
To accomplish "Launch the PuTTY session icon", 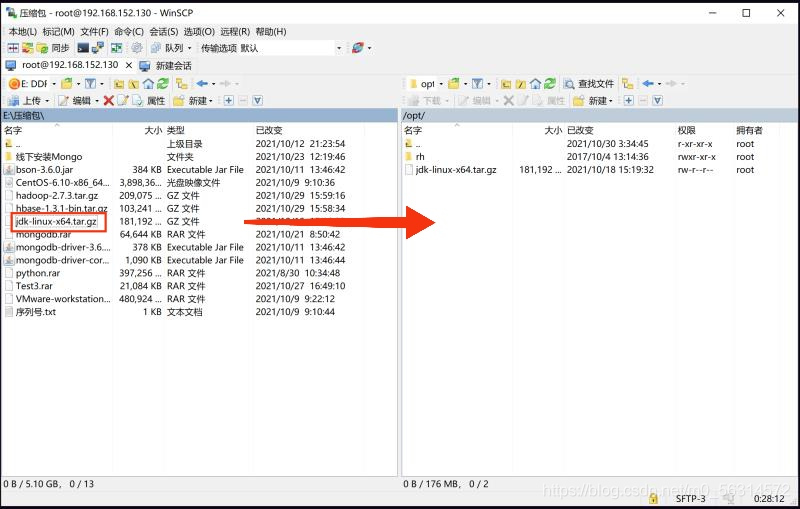I will (x=98, y=48).
